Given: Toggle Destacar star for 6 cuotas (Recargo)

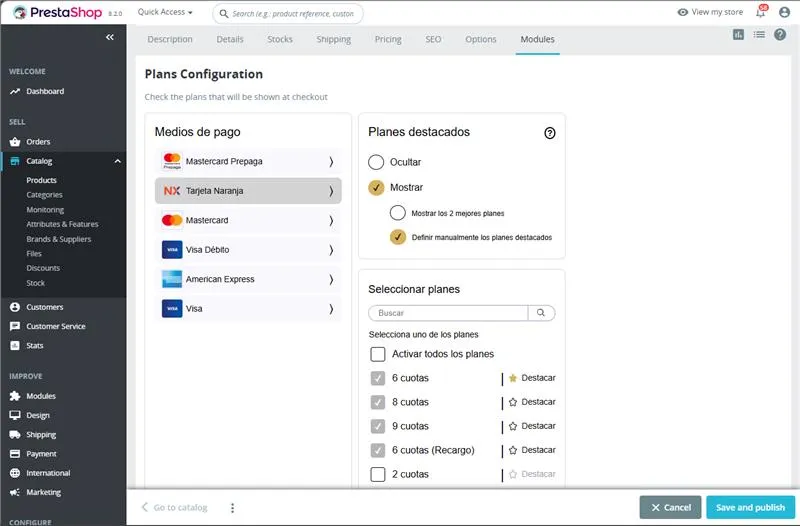Looking at the screenshot, I should (x=513, y=450).
